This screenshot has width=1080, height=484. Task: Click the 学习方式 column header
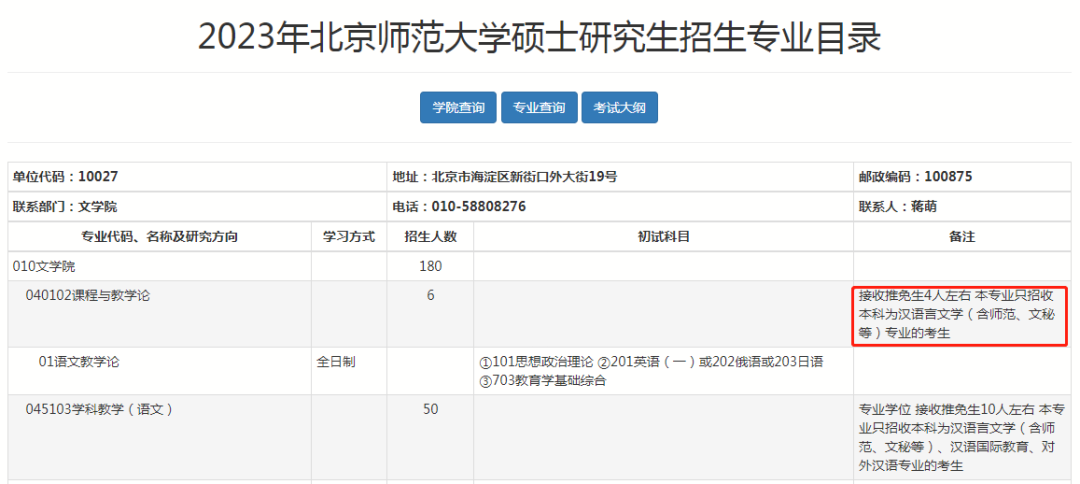[349, 237]
